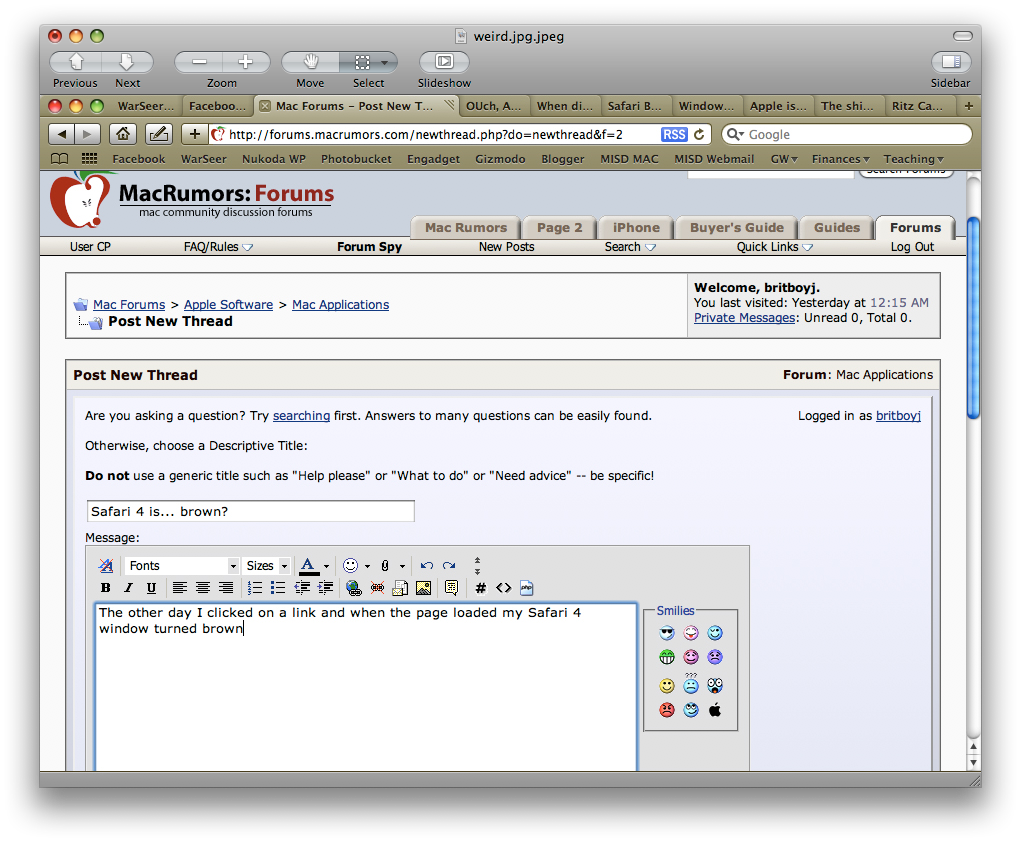Open Private Messages link
1021x842 pixels.
point(744,318)
